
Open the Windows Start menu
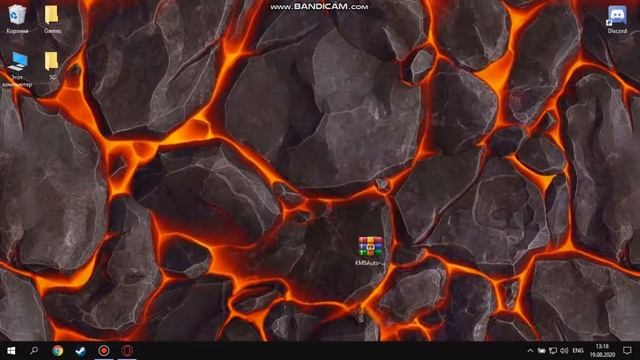point(11,351)
